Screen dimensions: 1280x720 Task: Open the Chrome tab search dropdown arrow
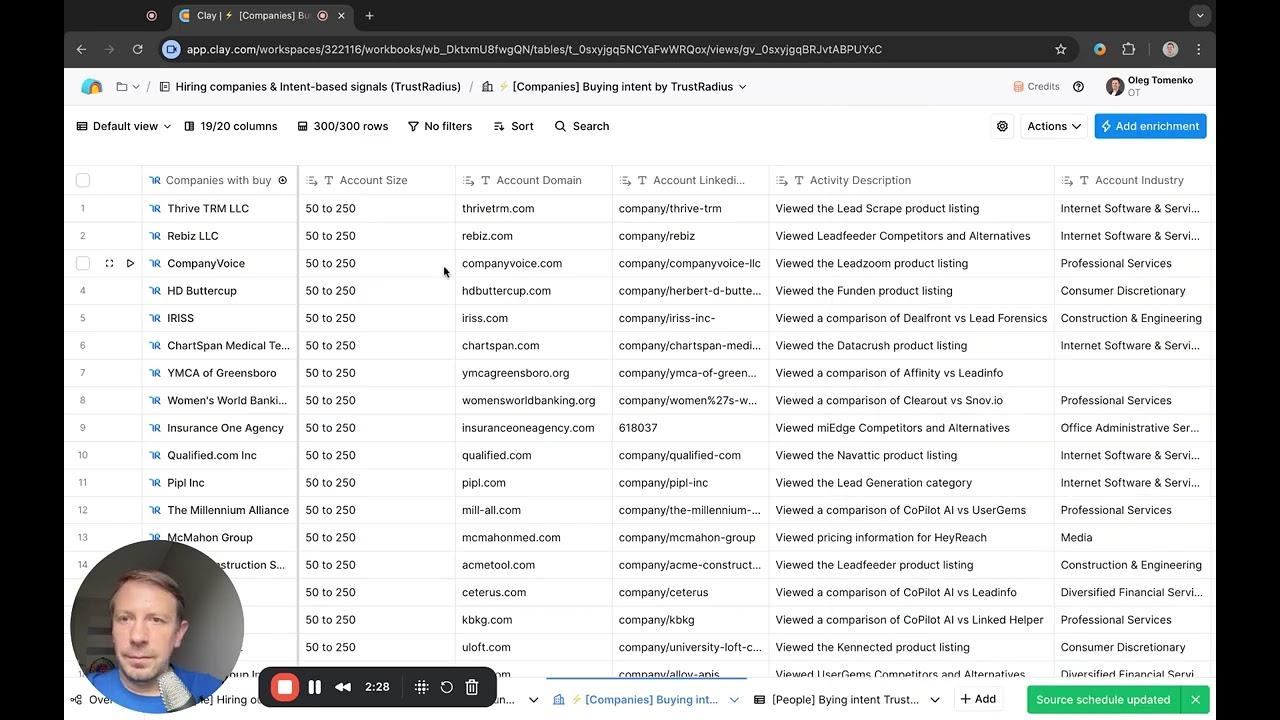coord(1199,15)
